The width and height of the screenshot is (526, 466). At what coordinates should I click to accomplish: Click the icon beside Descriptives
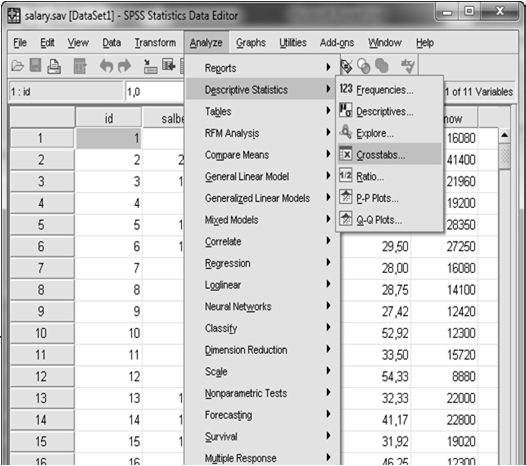(346, 111)
